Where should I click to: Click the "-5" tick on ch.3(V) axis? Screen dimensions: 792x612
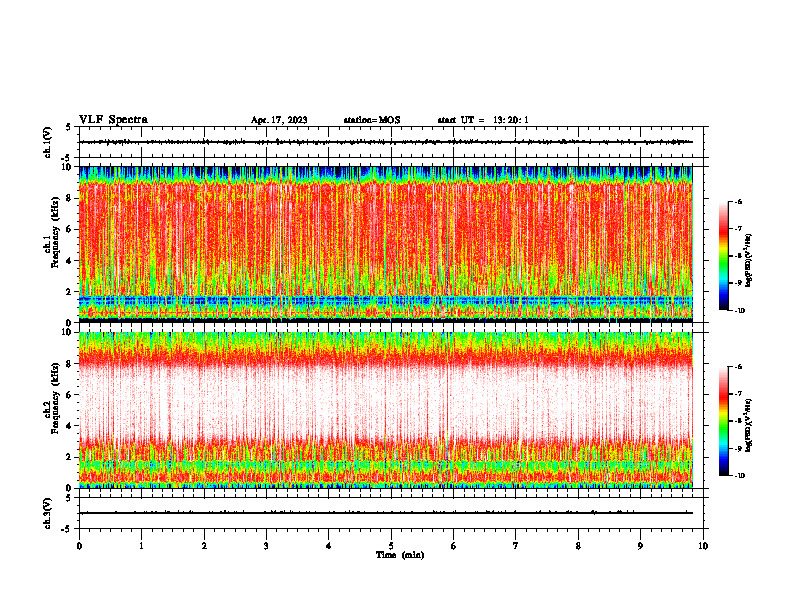click(67, 529)
